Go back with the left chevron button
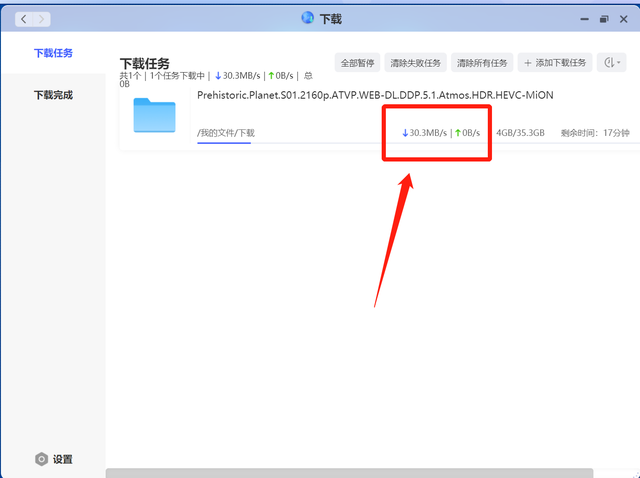Screen dimensions: 640x478 [24, 19]
